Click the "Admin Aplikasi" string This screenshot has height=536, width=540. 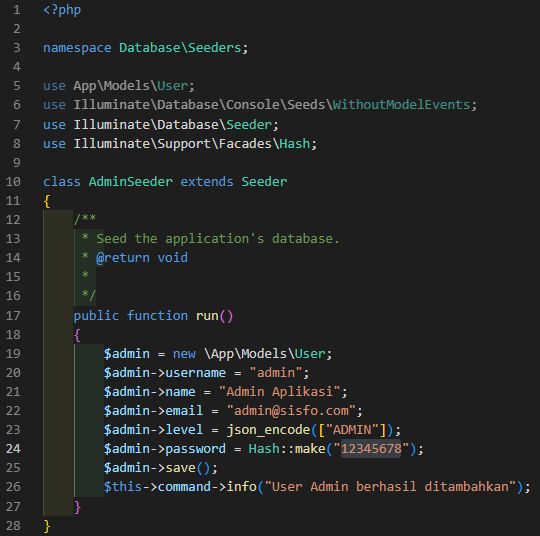(280, 392)
